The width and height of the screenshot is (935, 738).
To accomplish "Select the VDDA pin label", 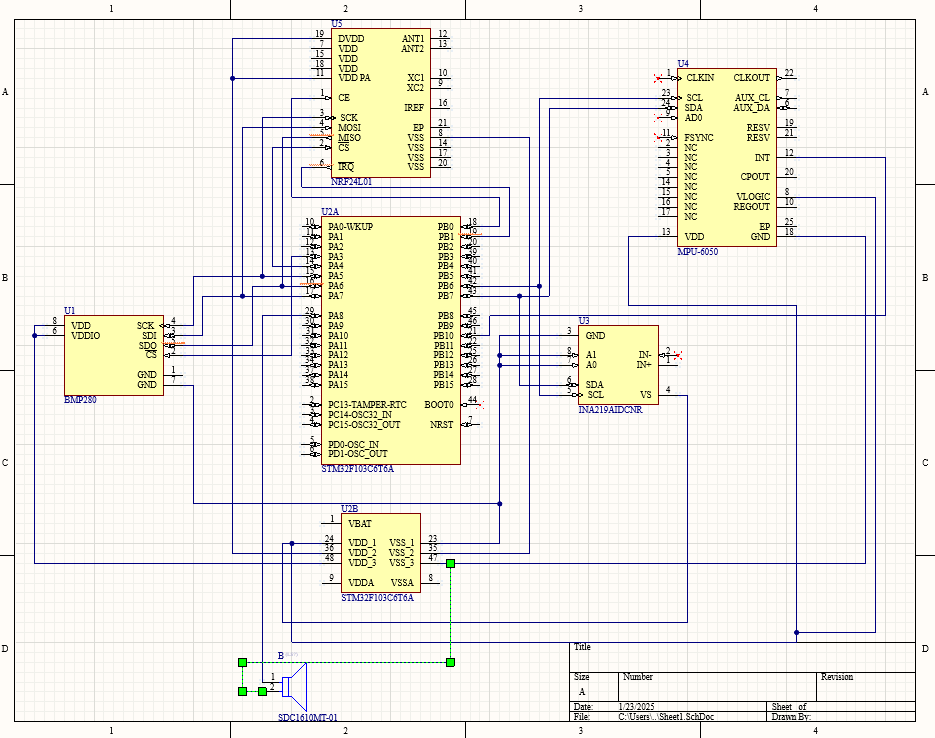I will pyautogui.click(x=361, y=583).
